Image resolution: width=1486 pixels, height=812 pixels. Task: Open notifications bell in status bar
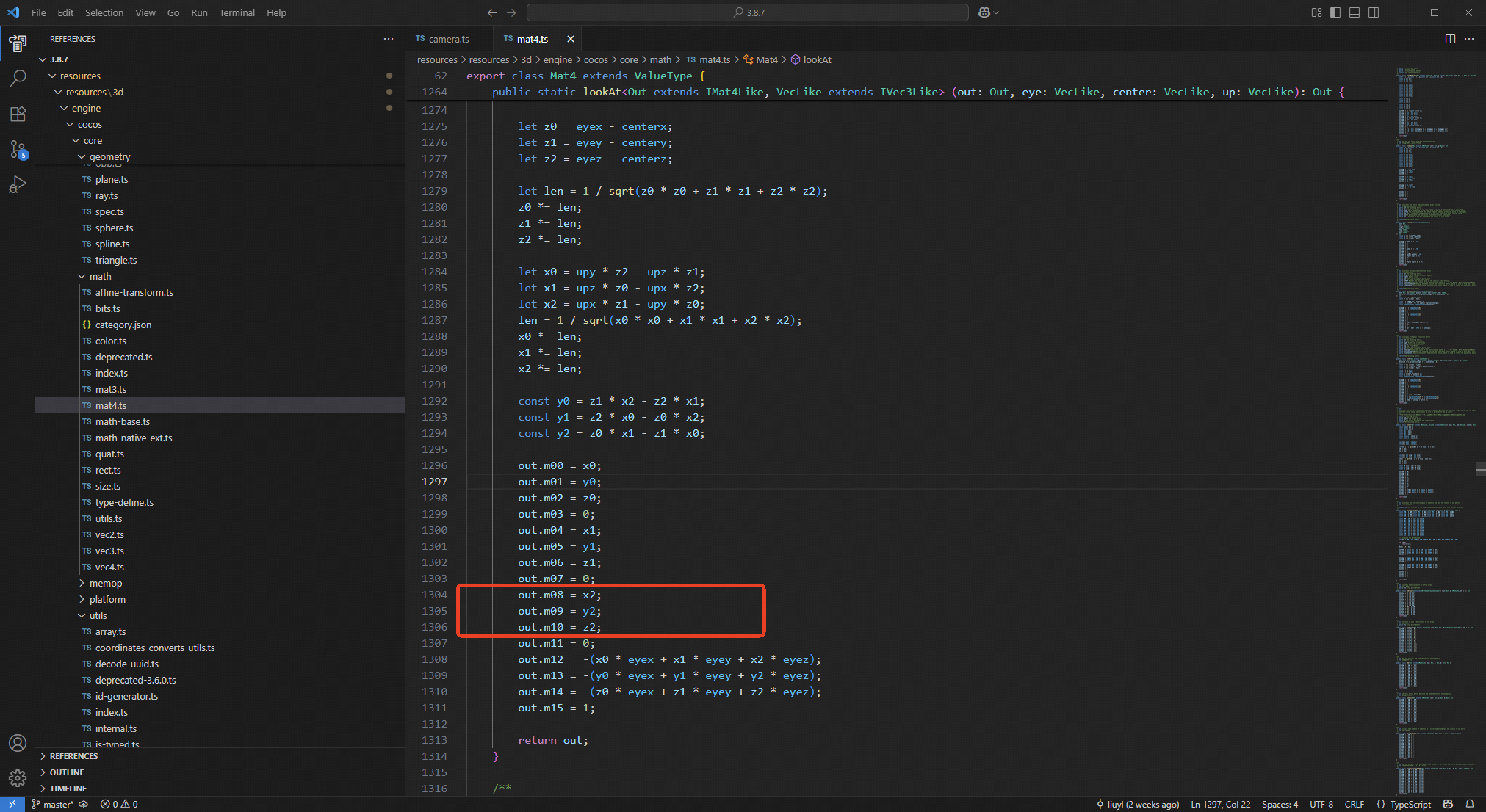pyautogui.click(x=1470, y=804)
